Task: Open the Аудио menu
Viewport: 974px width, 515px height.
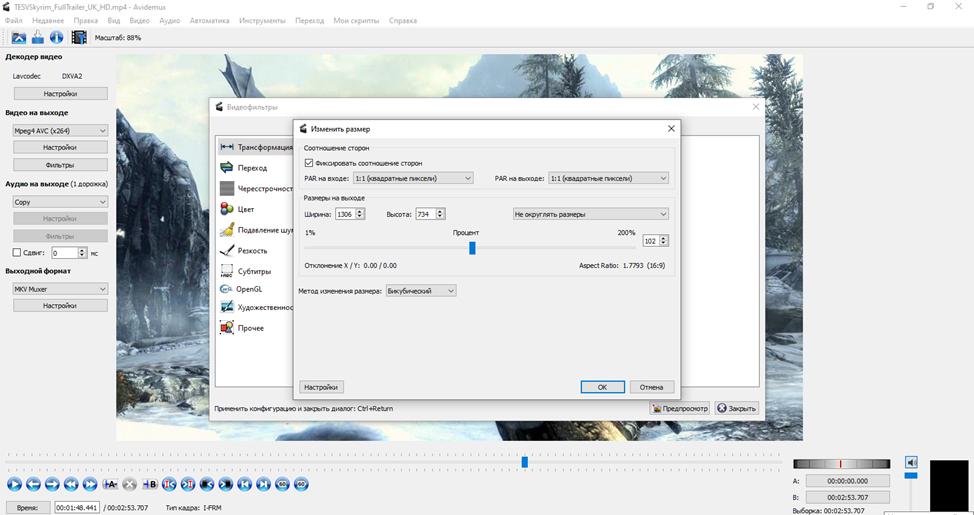Action: point(170,21)
